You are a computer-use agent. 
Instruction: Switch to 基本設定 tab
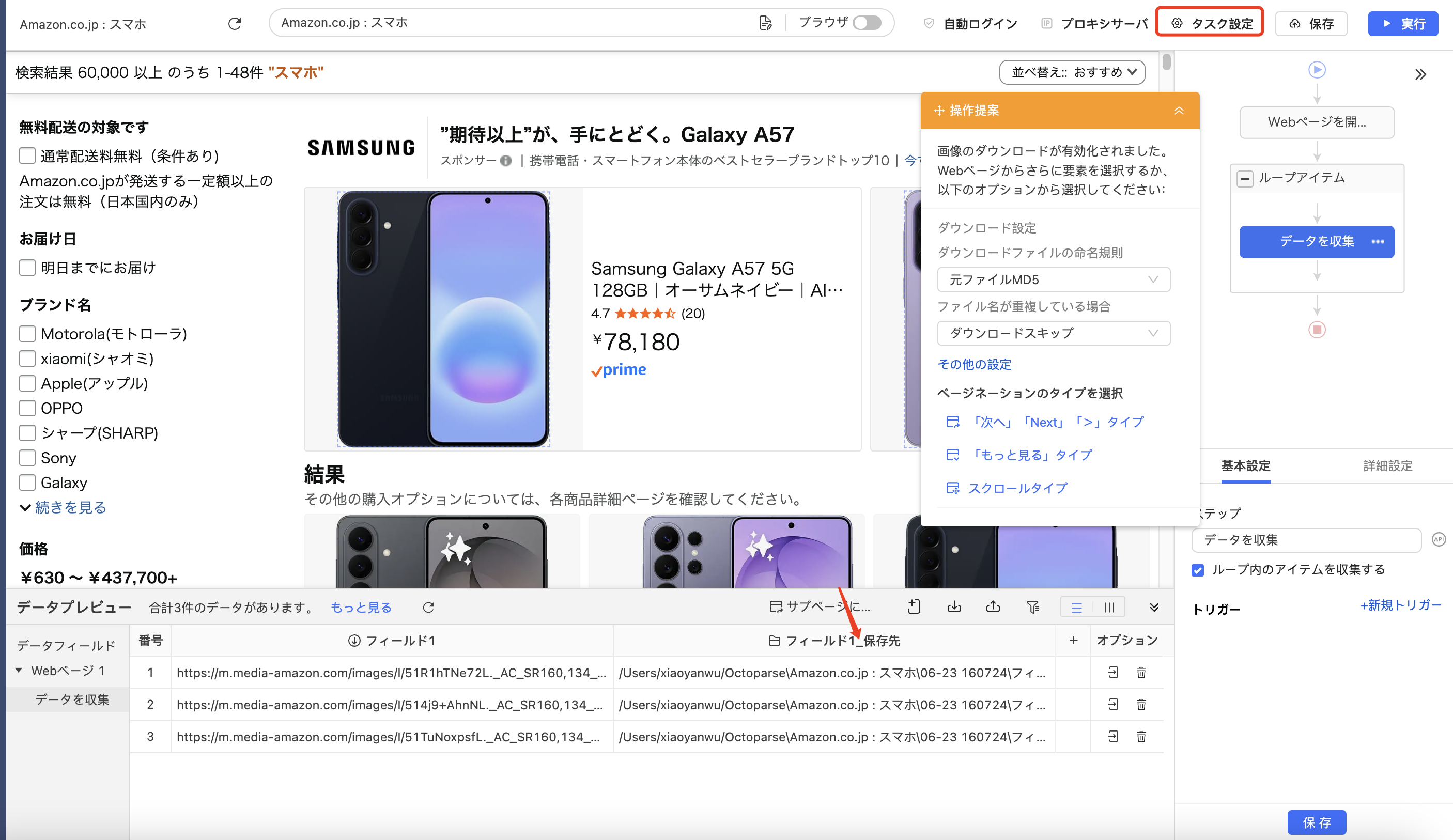[x=1245, y=466]
